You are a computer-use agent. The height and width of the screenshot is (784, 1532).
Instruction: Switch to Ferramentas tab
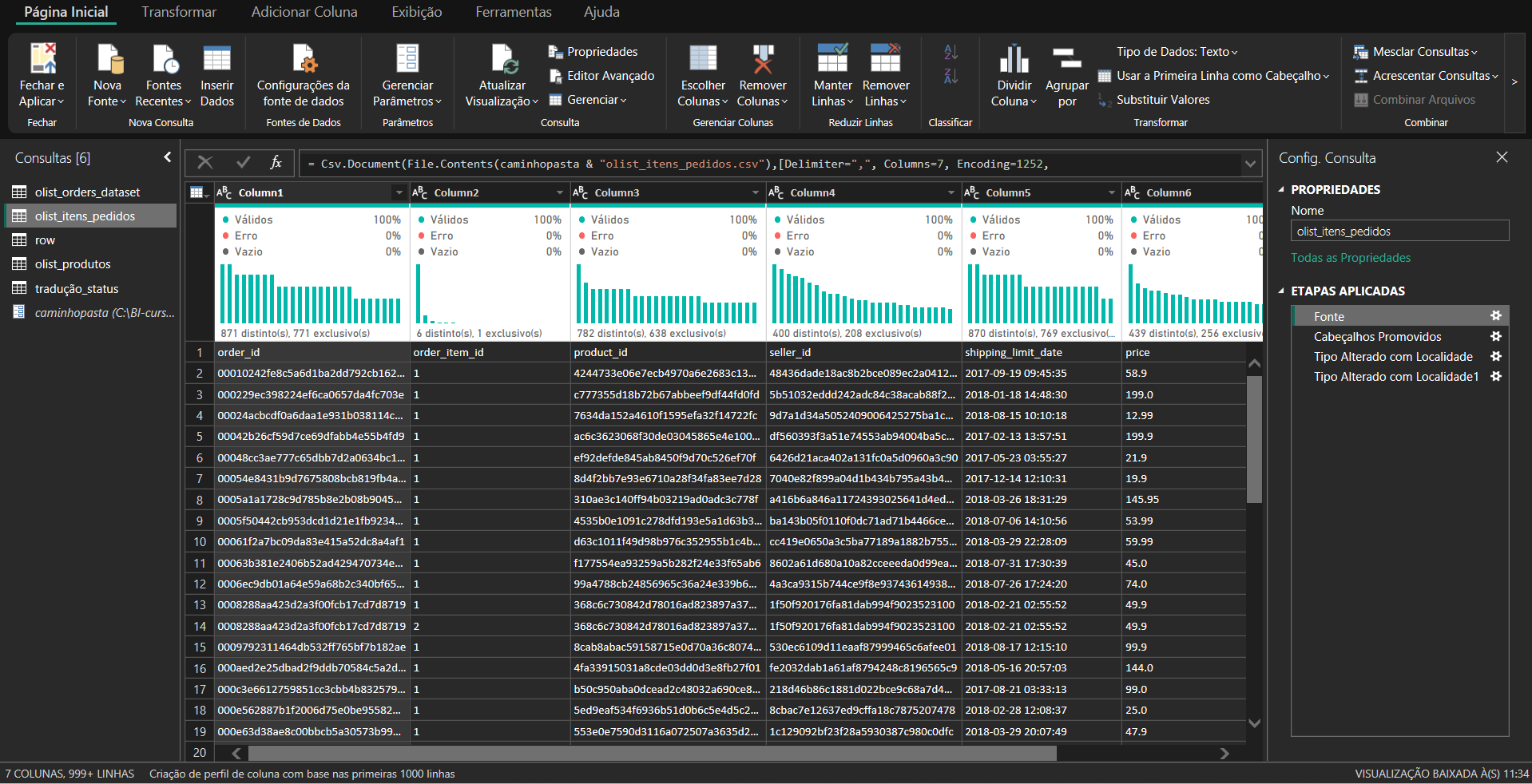click(514, 12)
